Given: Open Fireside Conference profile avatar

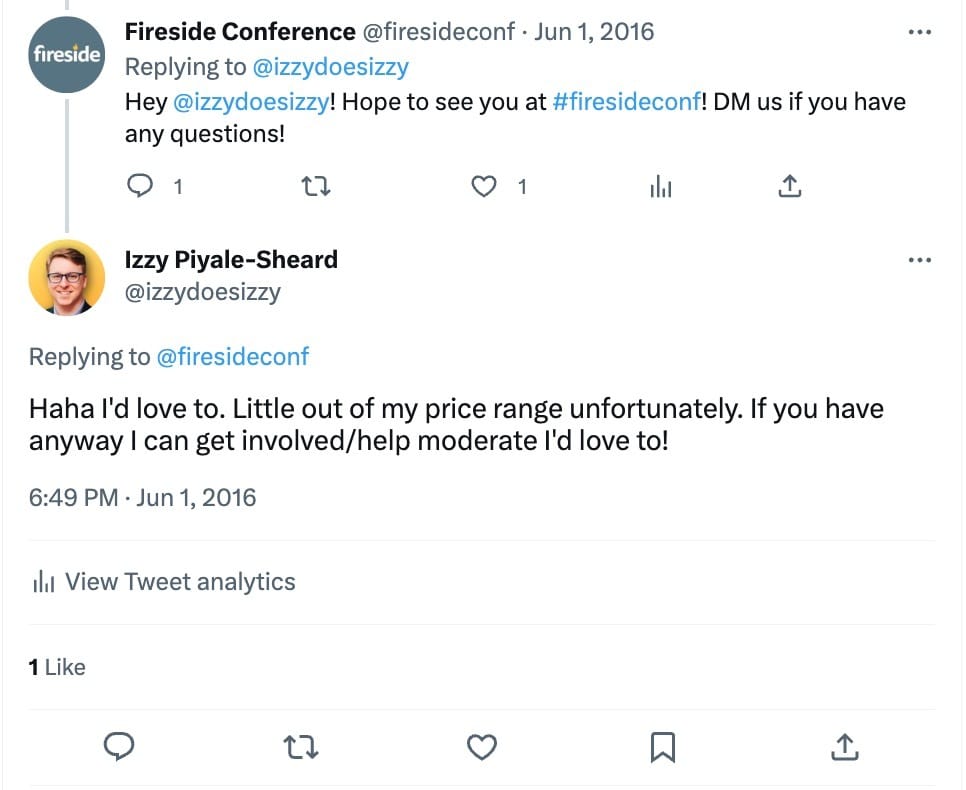Looking at the screenshot, I should click(x=66, y=55).
